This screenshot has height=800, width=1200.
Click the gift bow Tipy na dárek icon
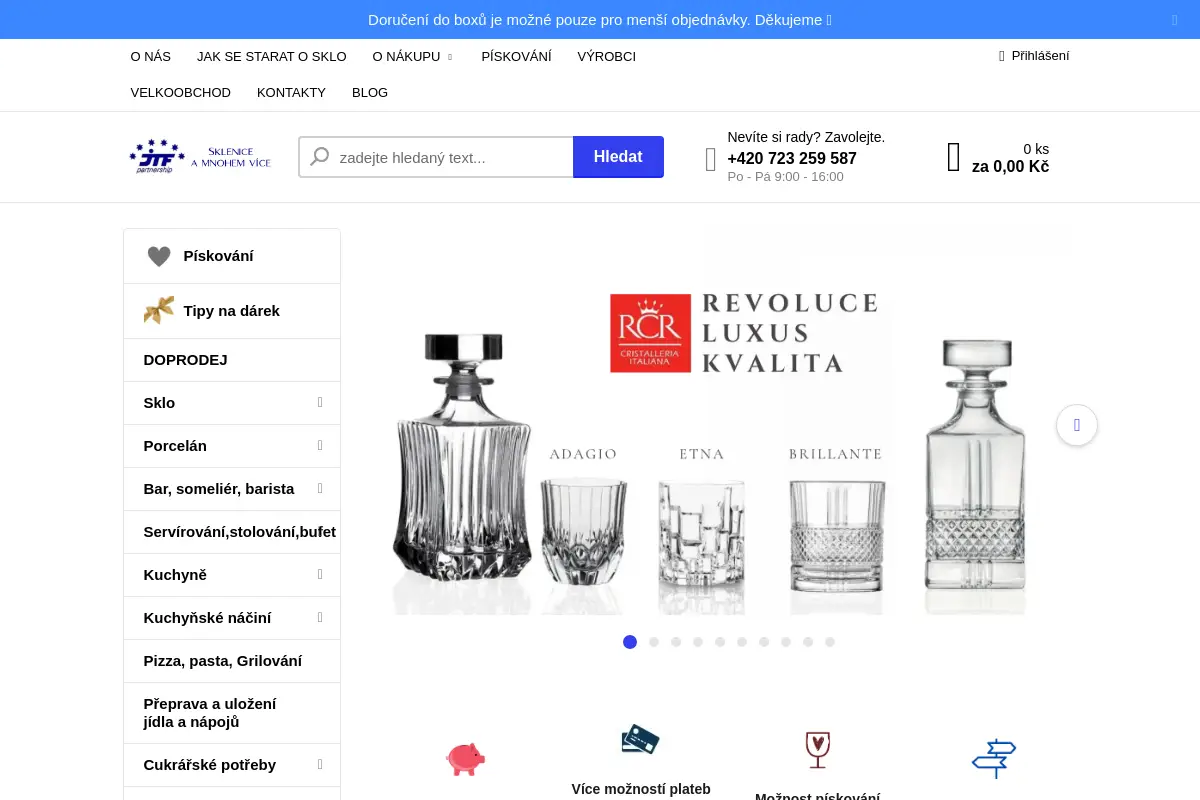point(159,311)
